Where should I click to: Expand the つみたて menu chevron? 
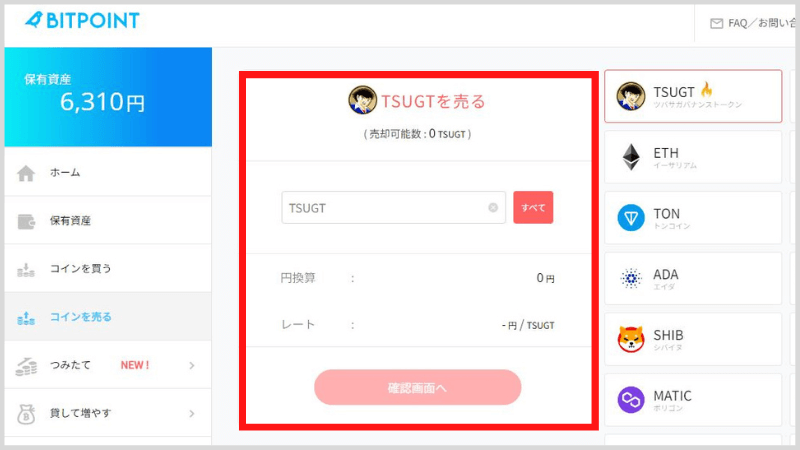[192, 365]
